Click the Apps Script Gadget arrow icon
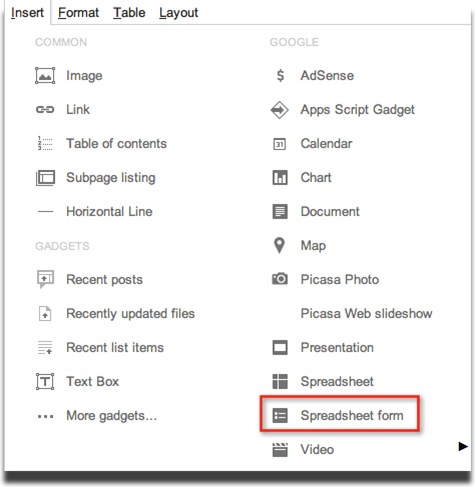Screen dimensions: 475x487 (x=279, y=110)
